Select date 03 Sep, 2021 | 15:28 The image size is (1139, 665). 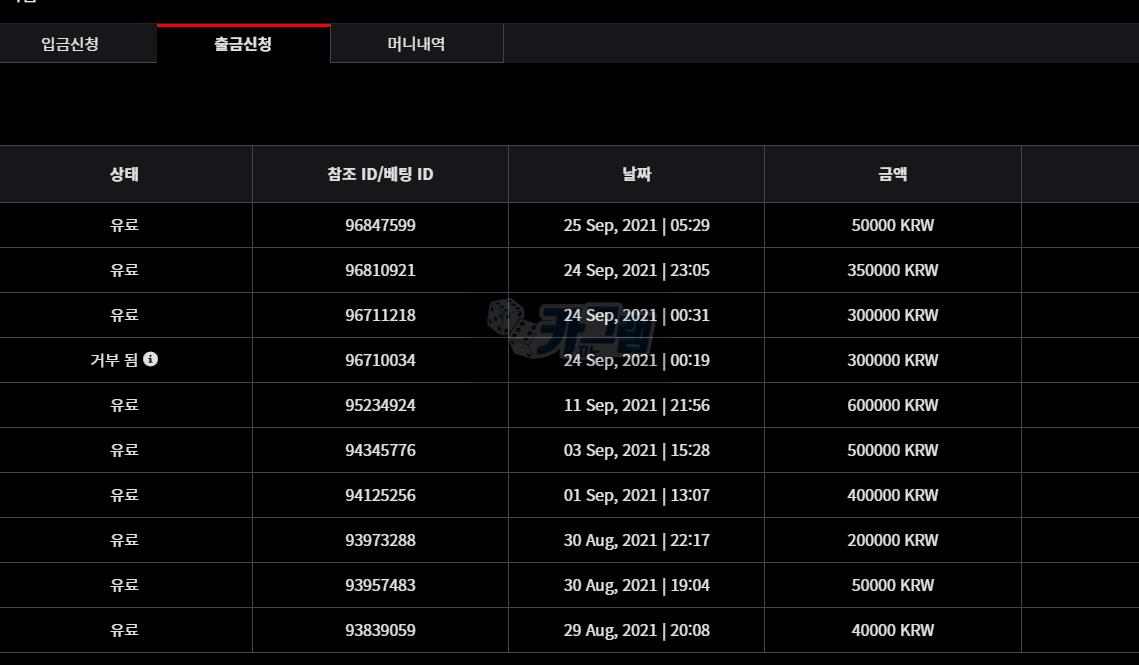636,450
